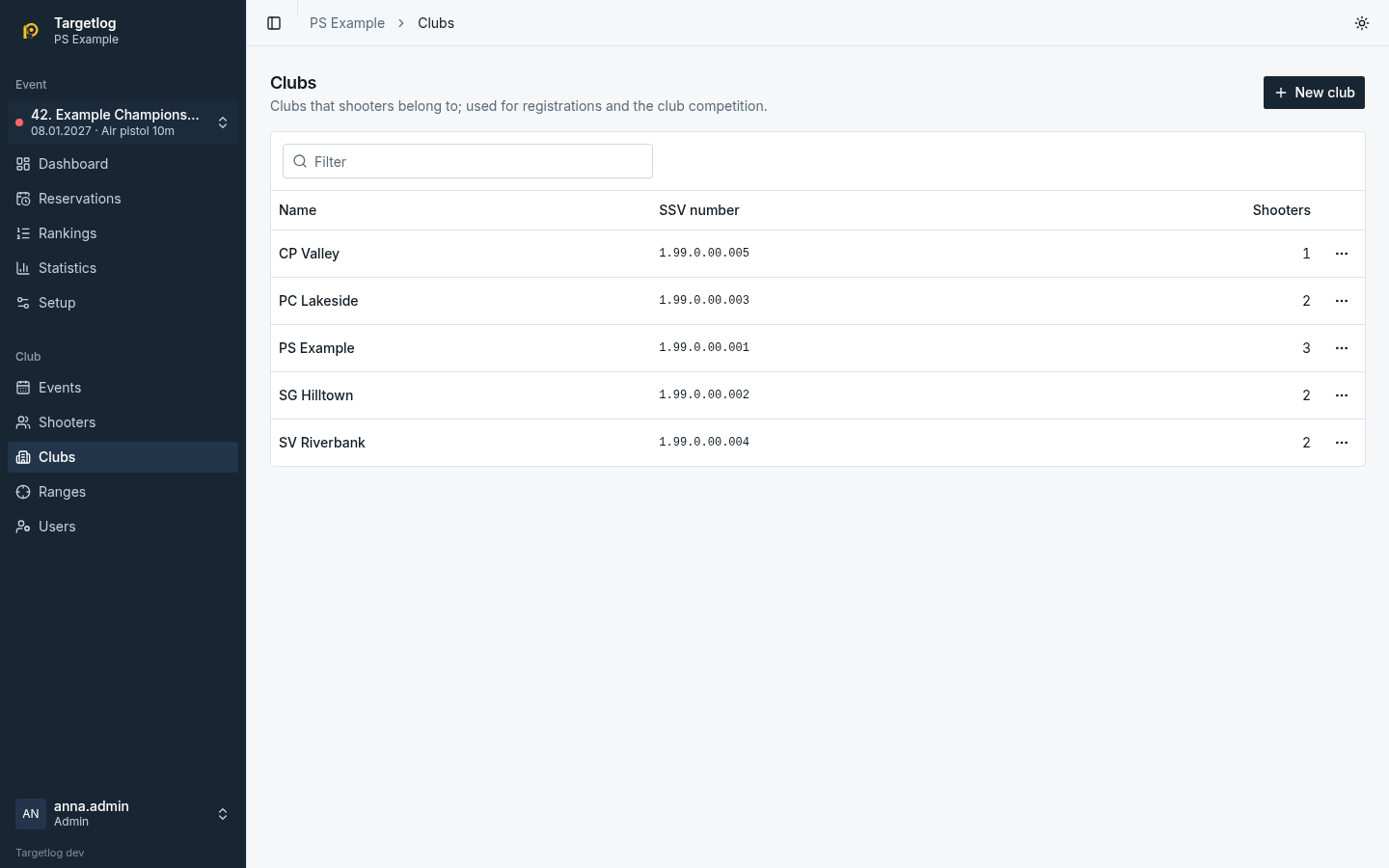Select the CP Valley club name

[309, 254]
